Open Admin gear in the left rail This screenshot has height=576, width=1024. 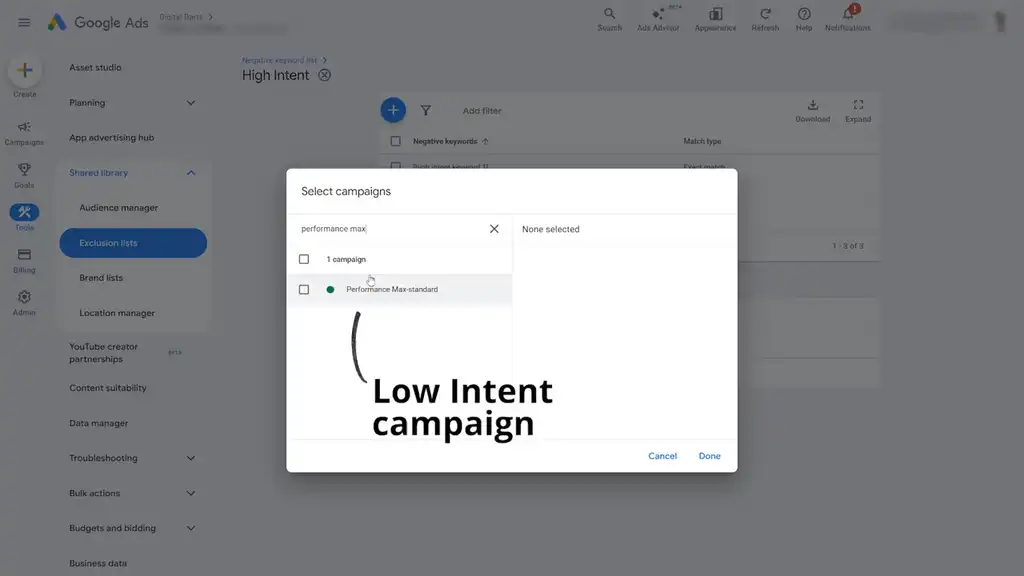pos(24,303)
